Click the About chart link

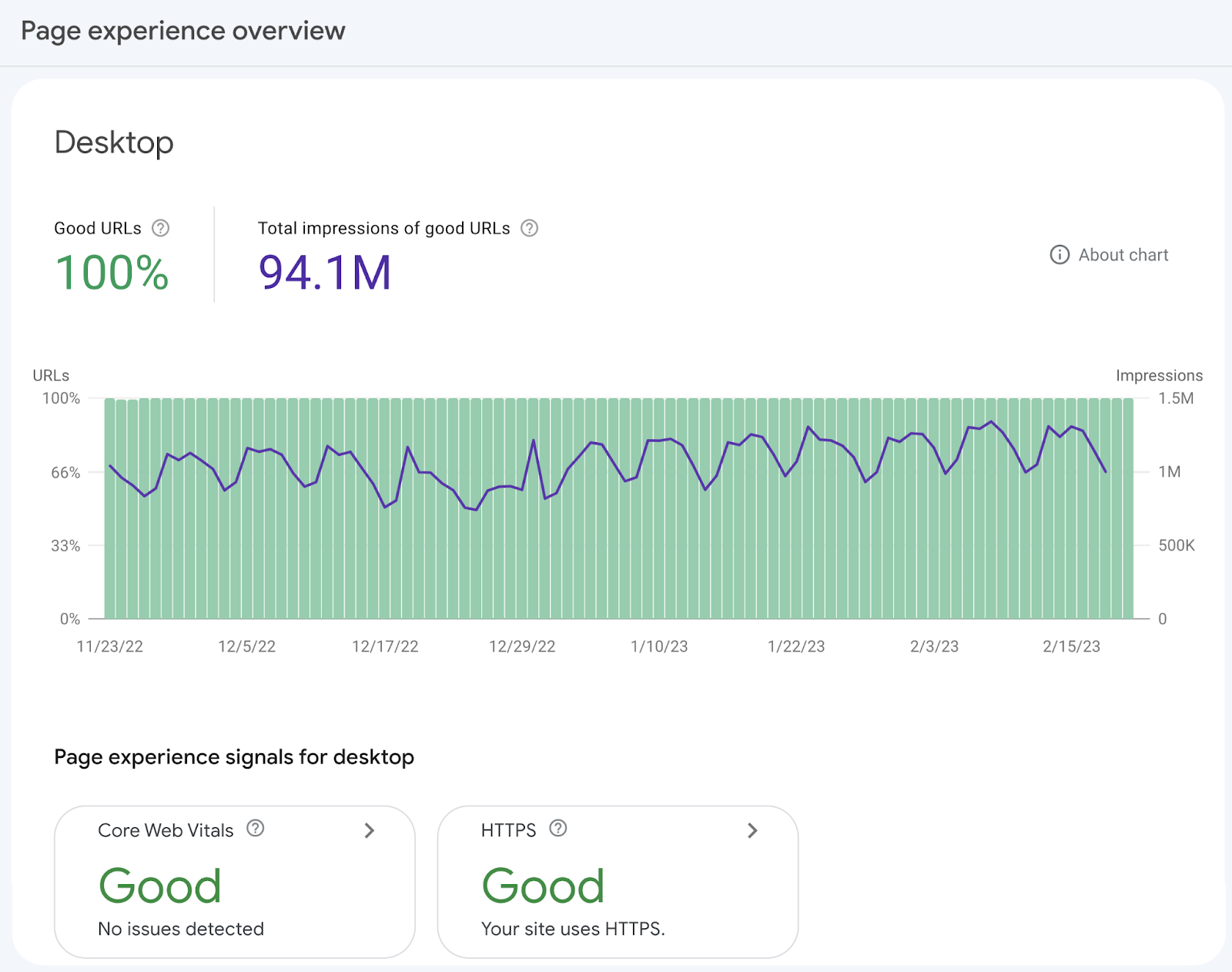point(1123,255)
